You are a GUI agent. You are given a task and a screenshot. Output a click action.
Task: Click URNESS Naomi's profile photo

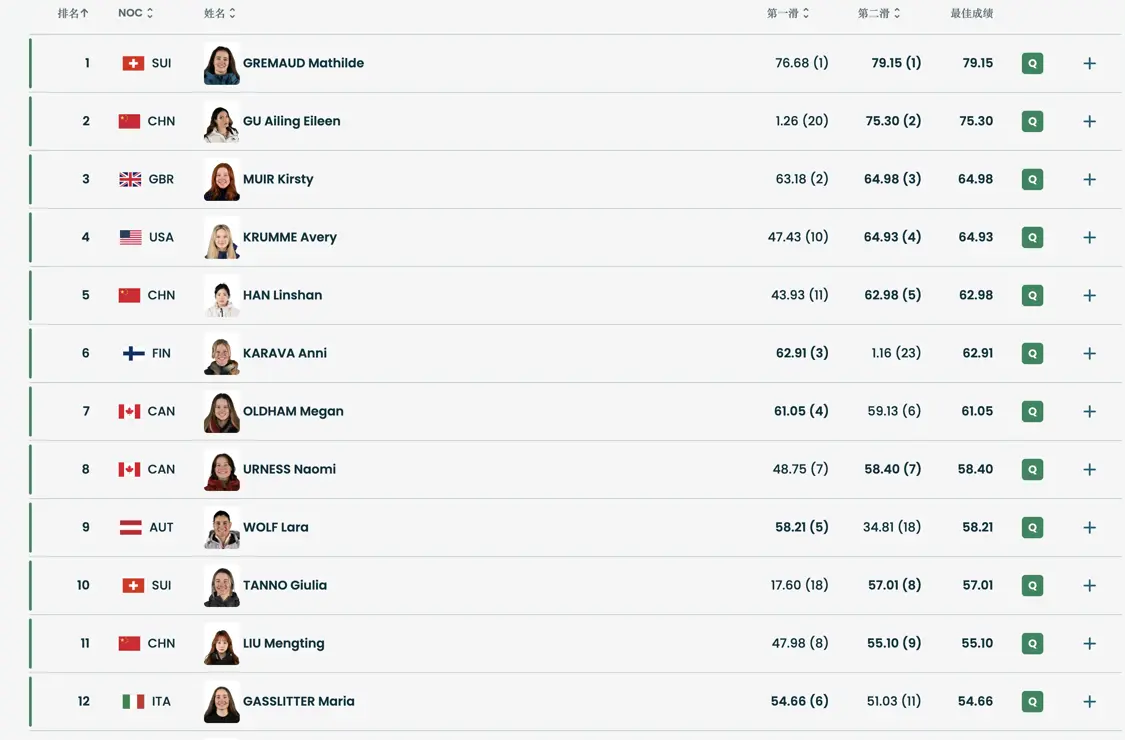221,469
